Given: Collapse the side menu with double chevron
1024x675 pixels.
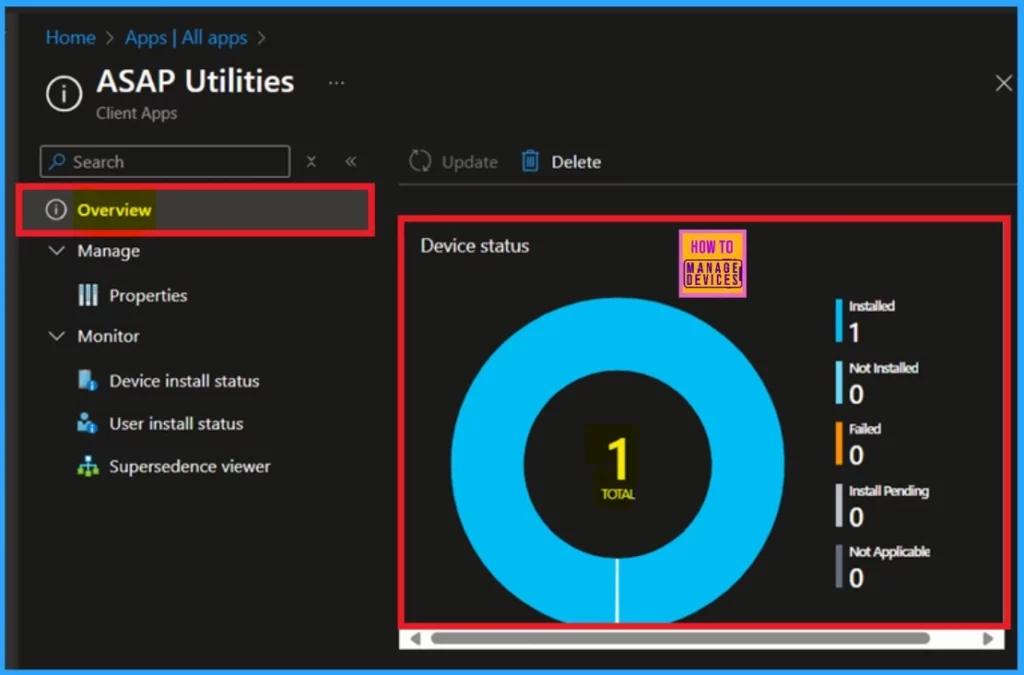Looking at the screenshot, I should 351,161.
